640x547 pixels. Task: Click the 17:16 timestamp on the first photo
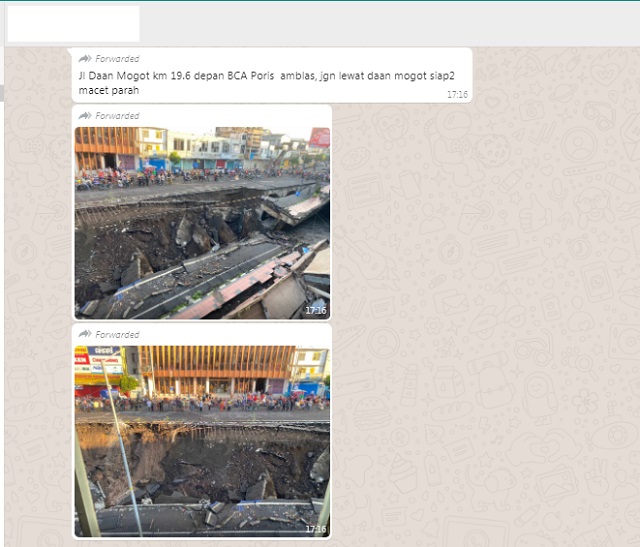point(315,311)
